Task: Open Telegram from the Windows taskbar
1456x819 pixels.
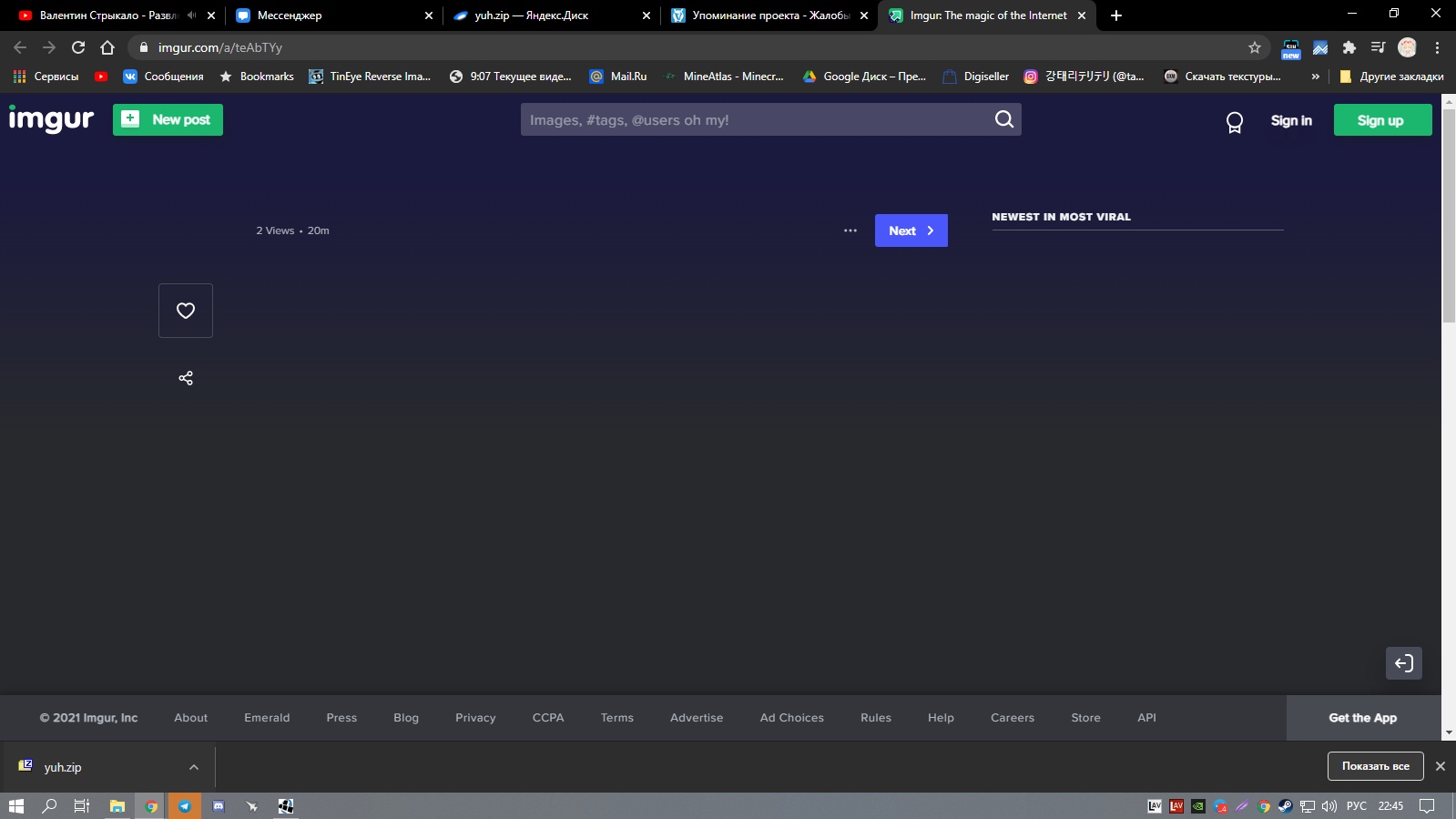Action: 185,806
